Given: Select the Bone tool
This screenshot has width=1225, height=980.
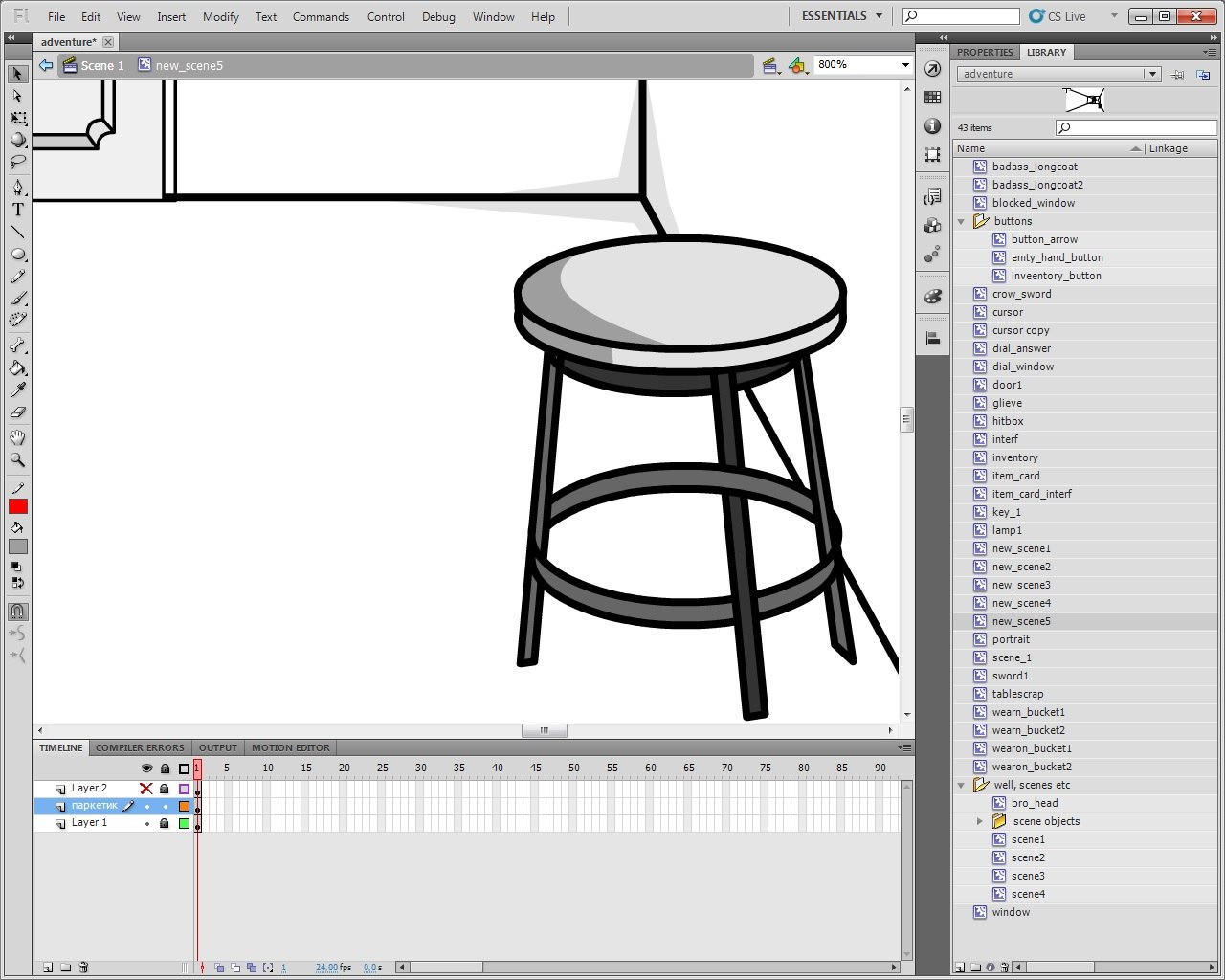Looking at the screenshot, I should coord(17,345).
